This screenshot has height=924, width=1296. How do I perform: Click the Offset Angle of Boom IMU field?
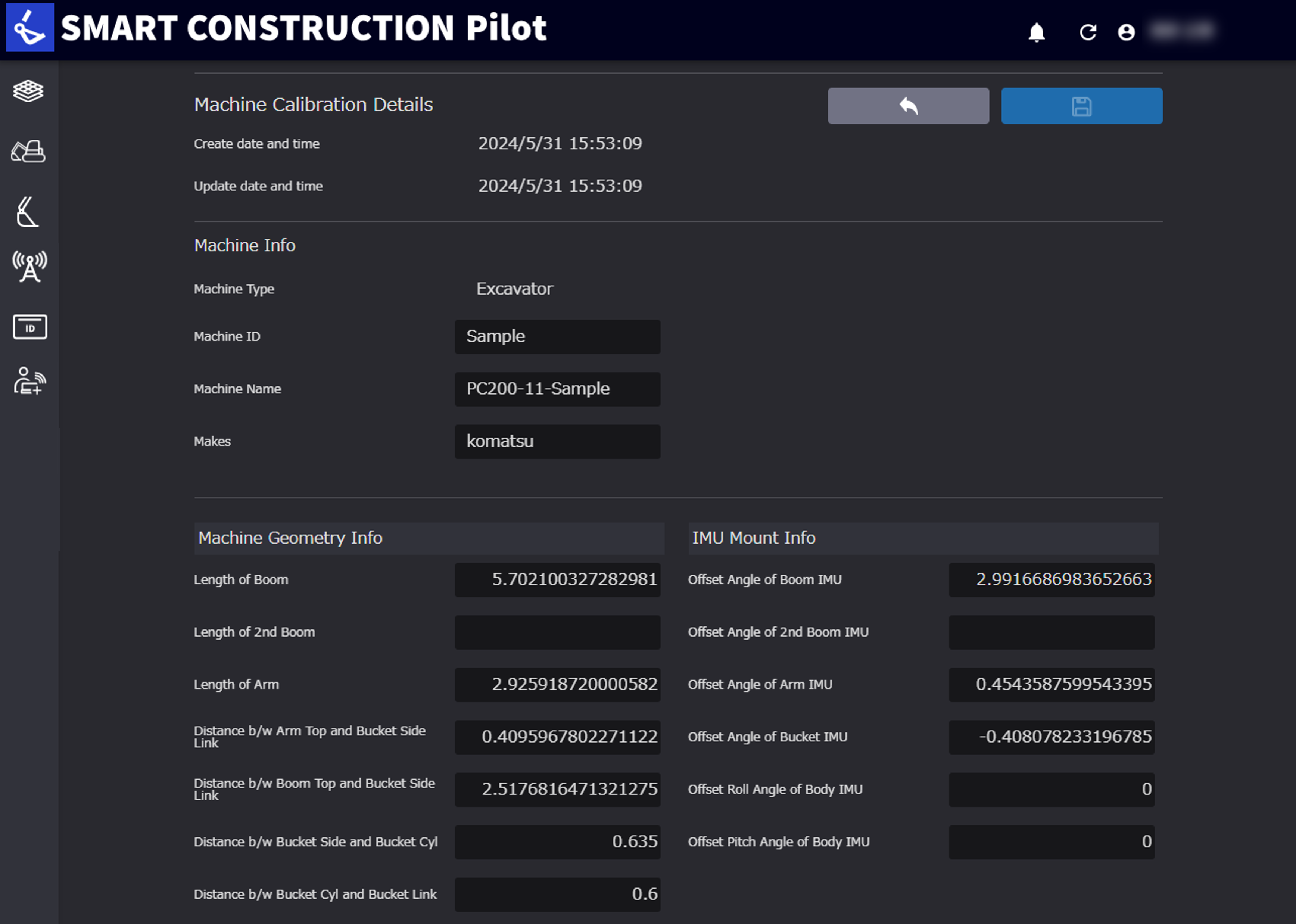pos(1052,580)
